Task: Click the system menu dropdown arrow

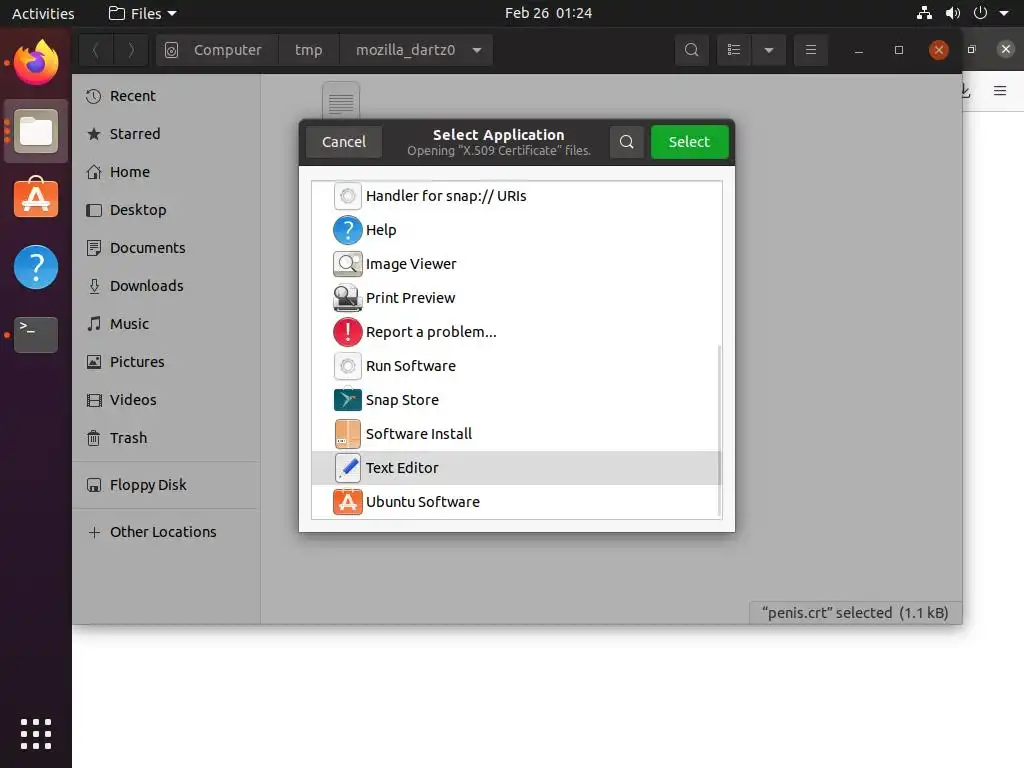Action: click(1004, 13)
